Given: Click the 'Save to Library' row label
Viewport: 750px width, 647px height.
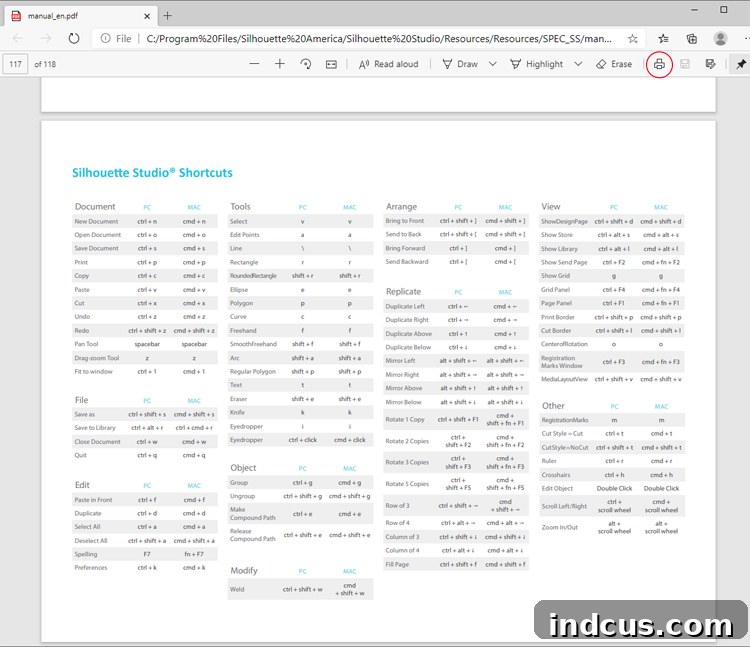Looking at the screenshot, I should (x=95, y=428).
